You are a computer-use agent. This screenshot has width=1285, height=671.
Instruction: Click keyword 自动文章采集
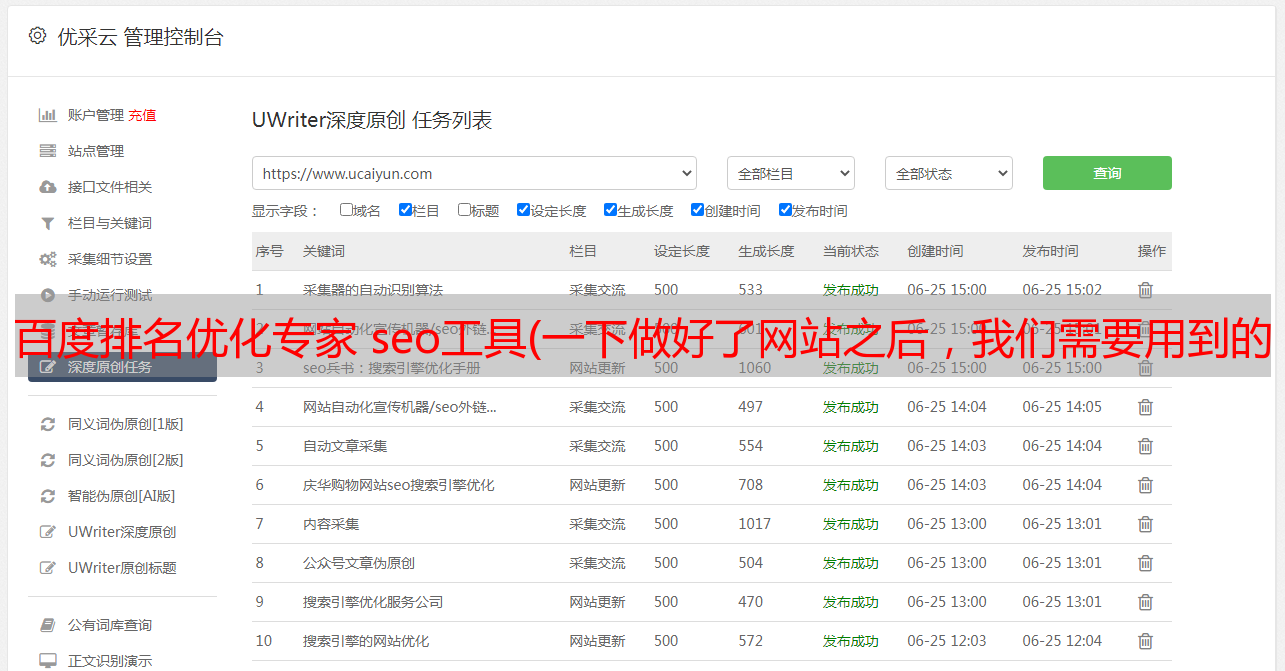[x=345, y=446]
